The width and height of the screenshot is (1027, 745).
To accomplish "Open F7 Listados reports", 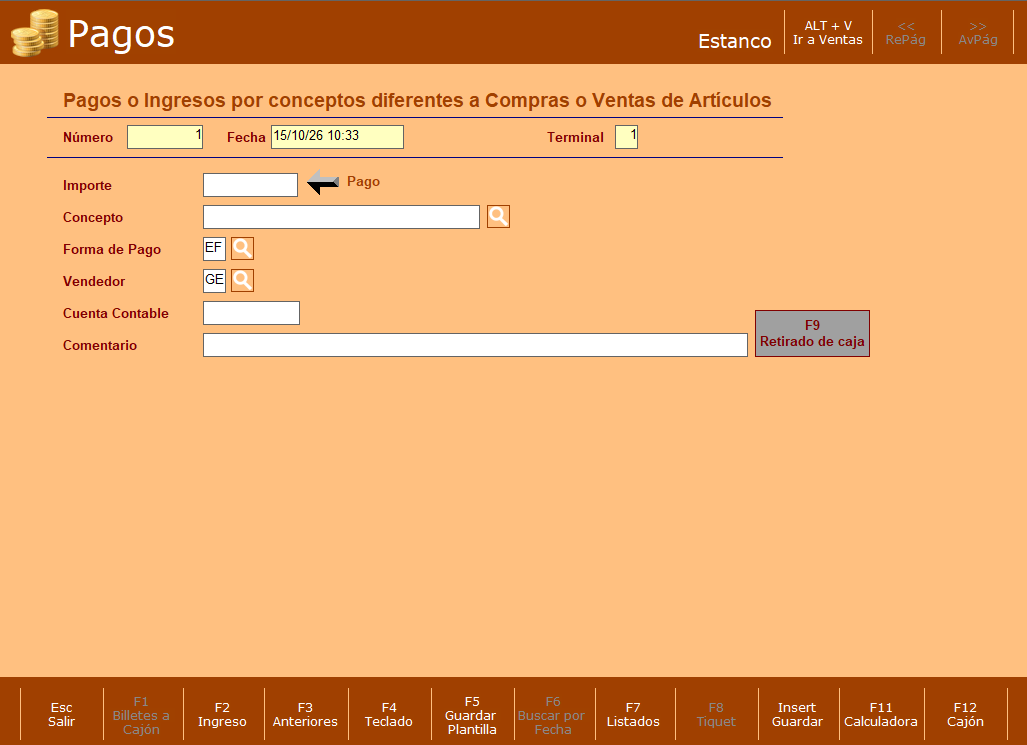I will [633, 714].
